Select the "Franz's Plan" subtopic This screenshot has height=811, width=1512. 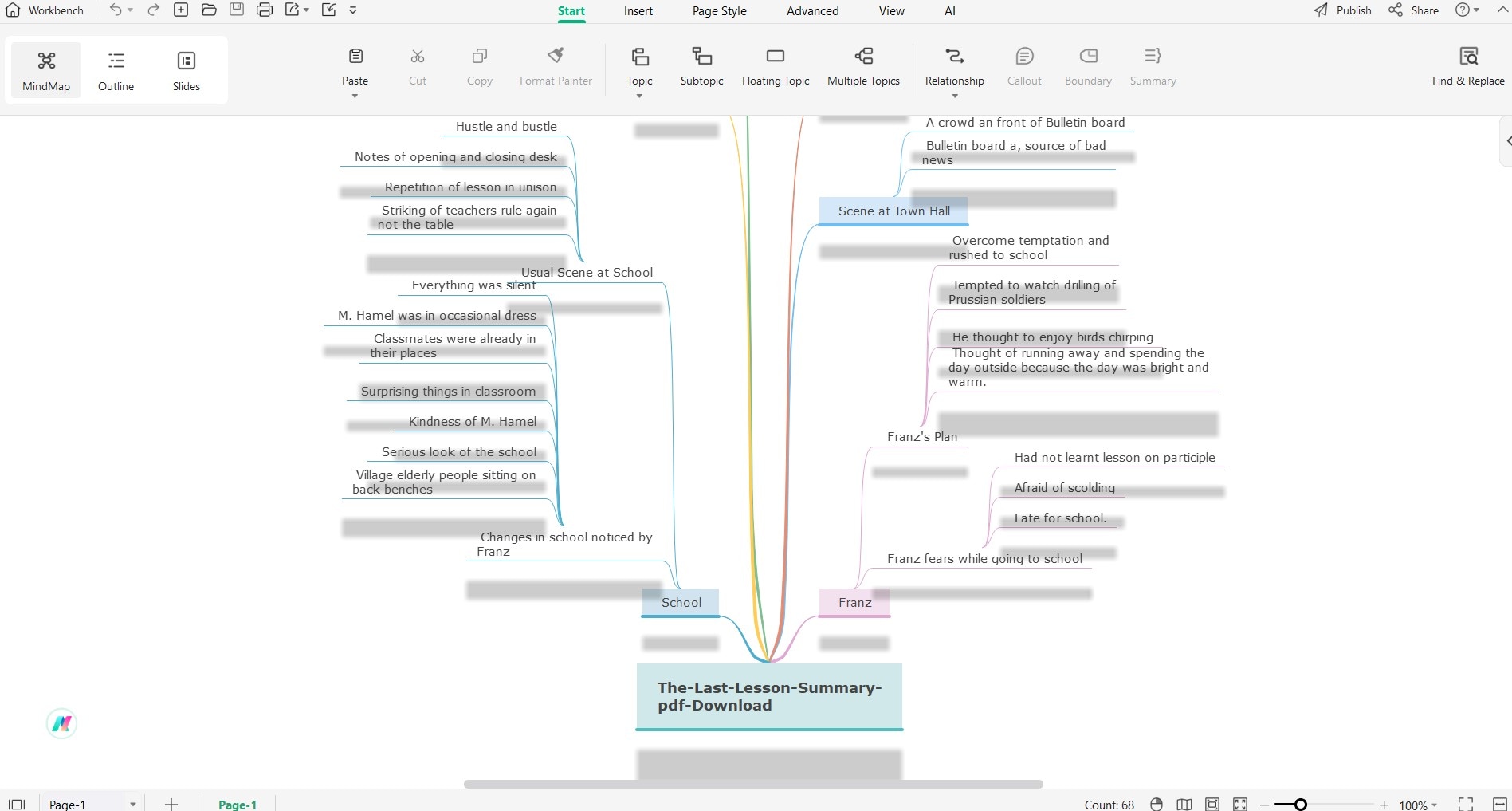[x=922, y=437]
